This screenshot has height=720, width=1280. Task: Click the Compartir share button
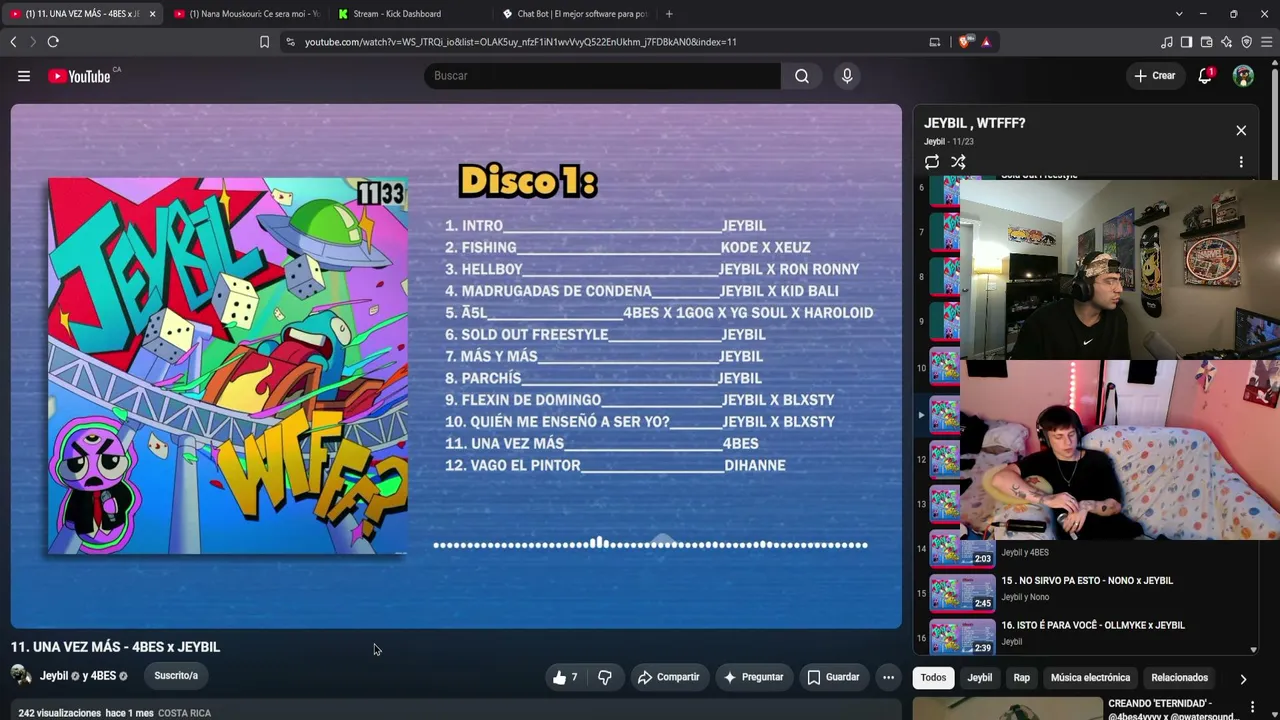[668, 677]
